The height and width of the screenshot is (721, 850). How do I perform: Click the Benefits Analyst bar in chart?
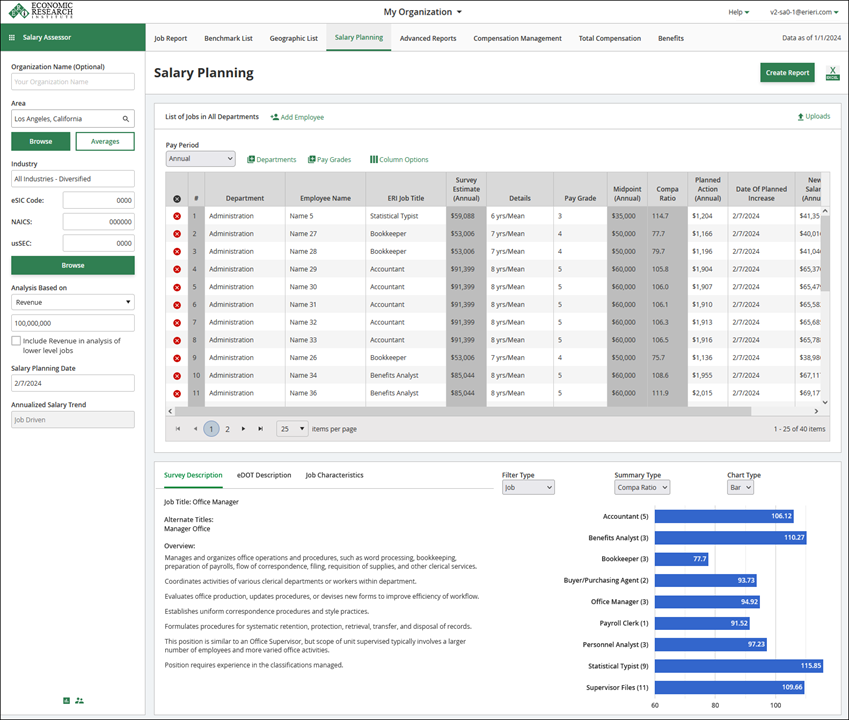pyautogui.click(x=730, y=537)
